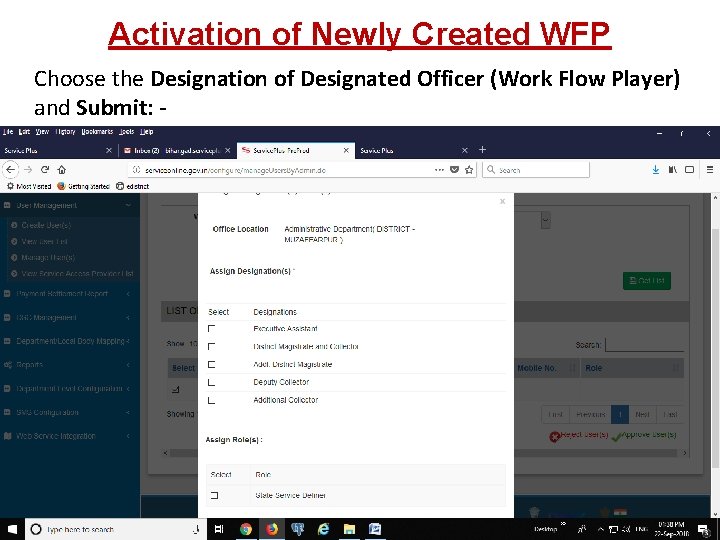Click the Windows taskbar search box
This screenshot has height=540, width=720.
(115, 529)
